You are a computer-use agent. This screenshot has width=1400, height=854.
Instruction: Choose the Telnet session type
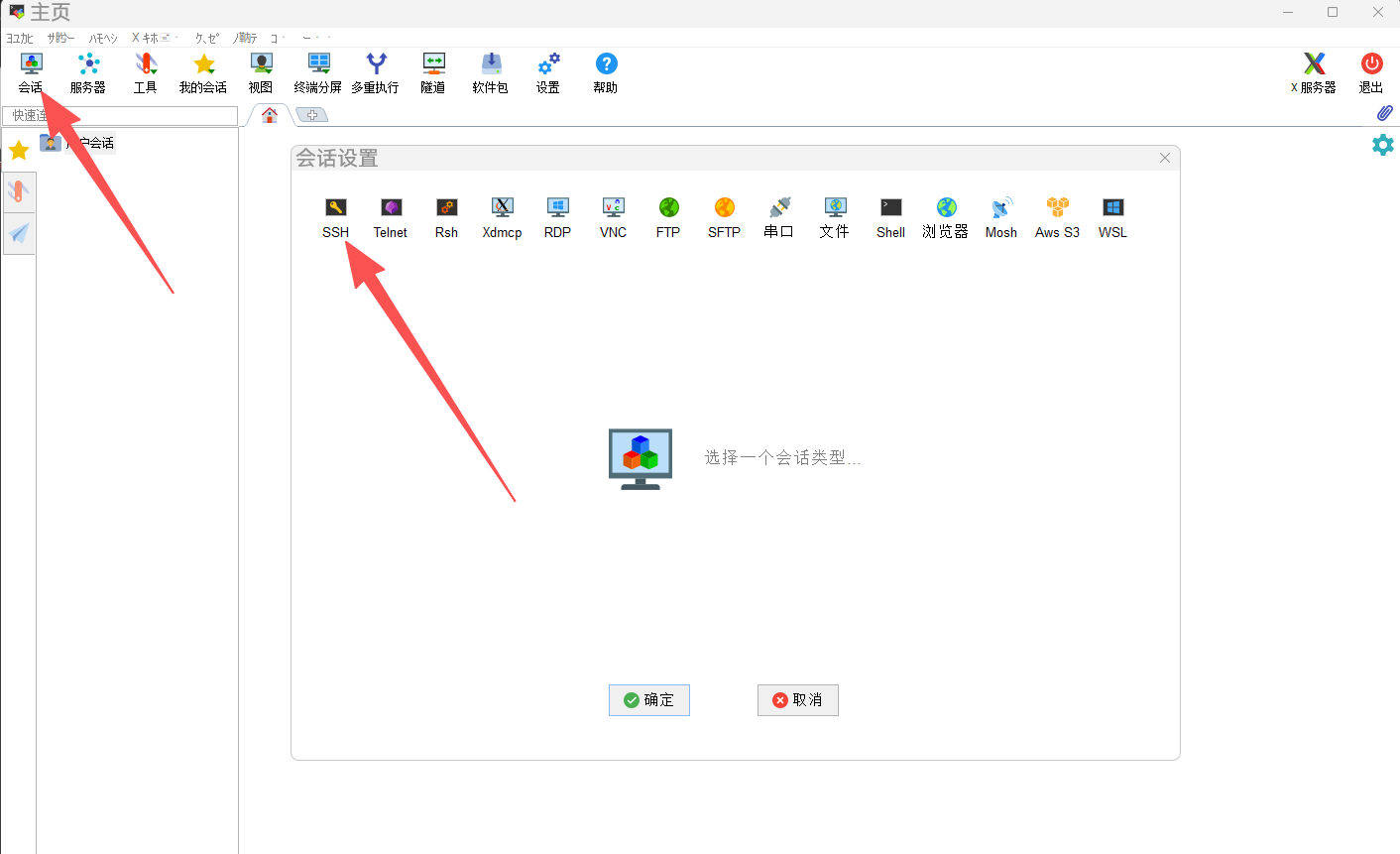(x=391, y=217)
